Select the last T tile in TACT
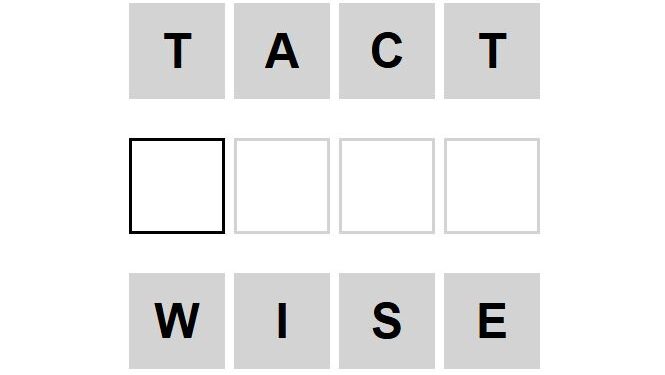This screenshot has width=665, height=375. click(492, 51)
